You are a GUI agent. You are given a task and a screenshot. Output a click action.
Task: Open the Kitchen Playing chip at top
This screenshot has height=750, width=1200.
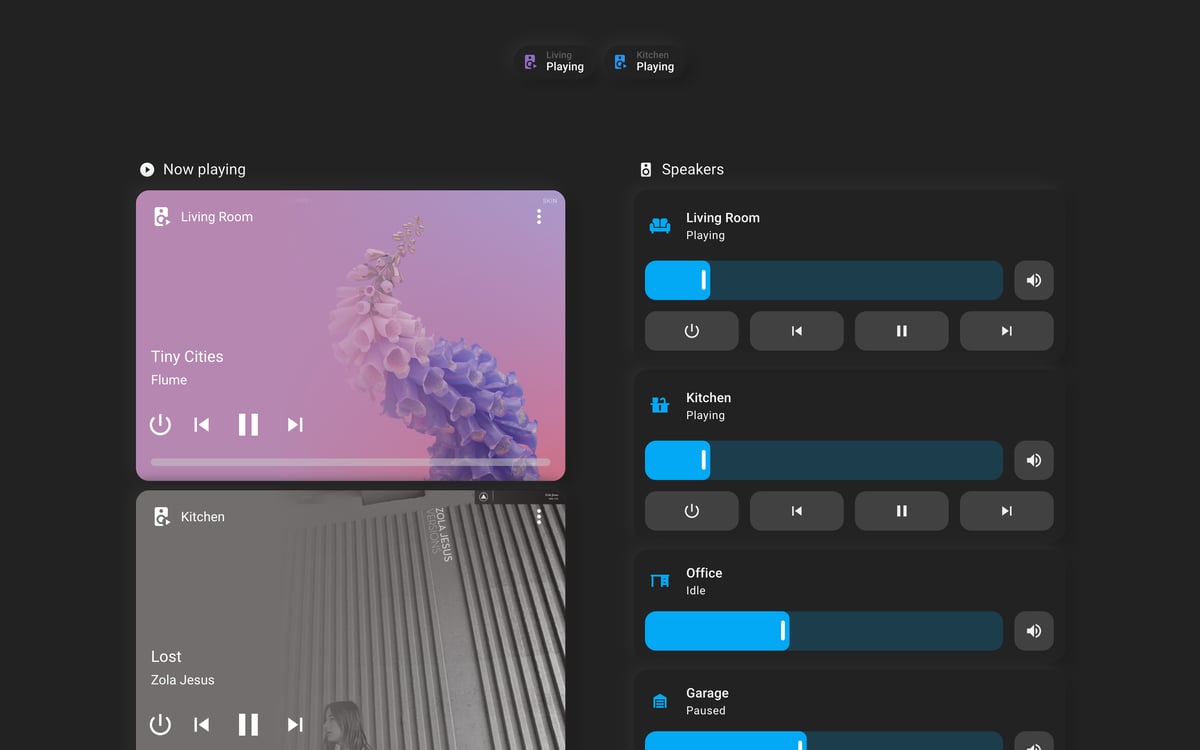[x=644, y=62]
